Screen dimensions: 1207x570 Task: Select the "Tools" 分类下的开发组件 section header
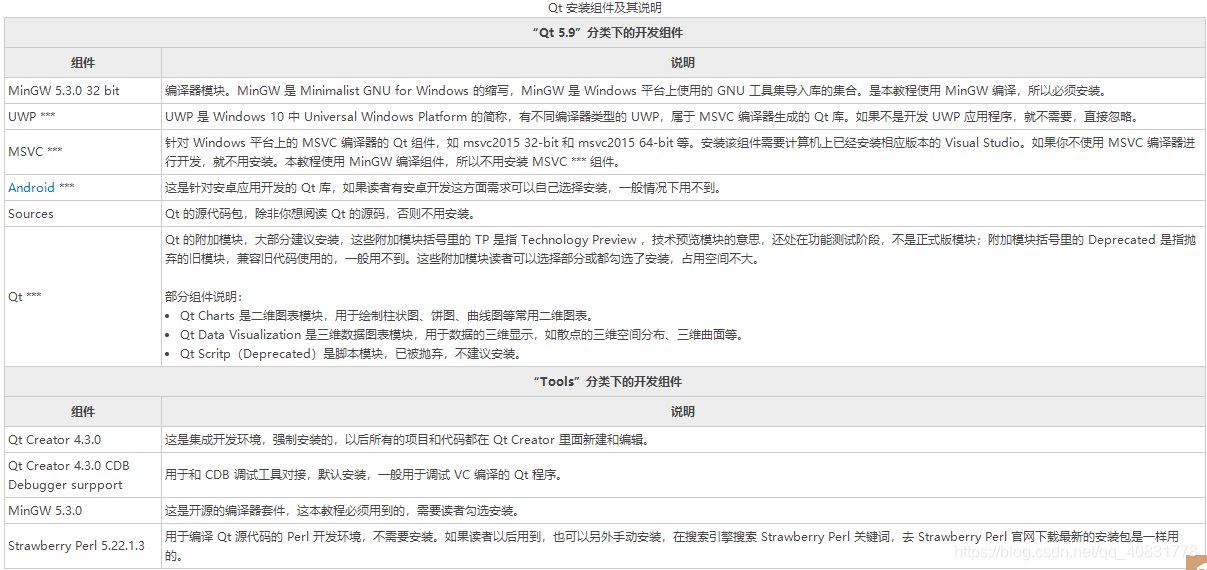606,382
